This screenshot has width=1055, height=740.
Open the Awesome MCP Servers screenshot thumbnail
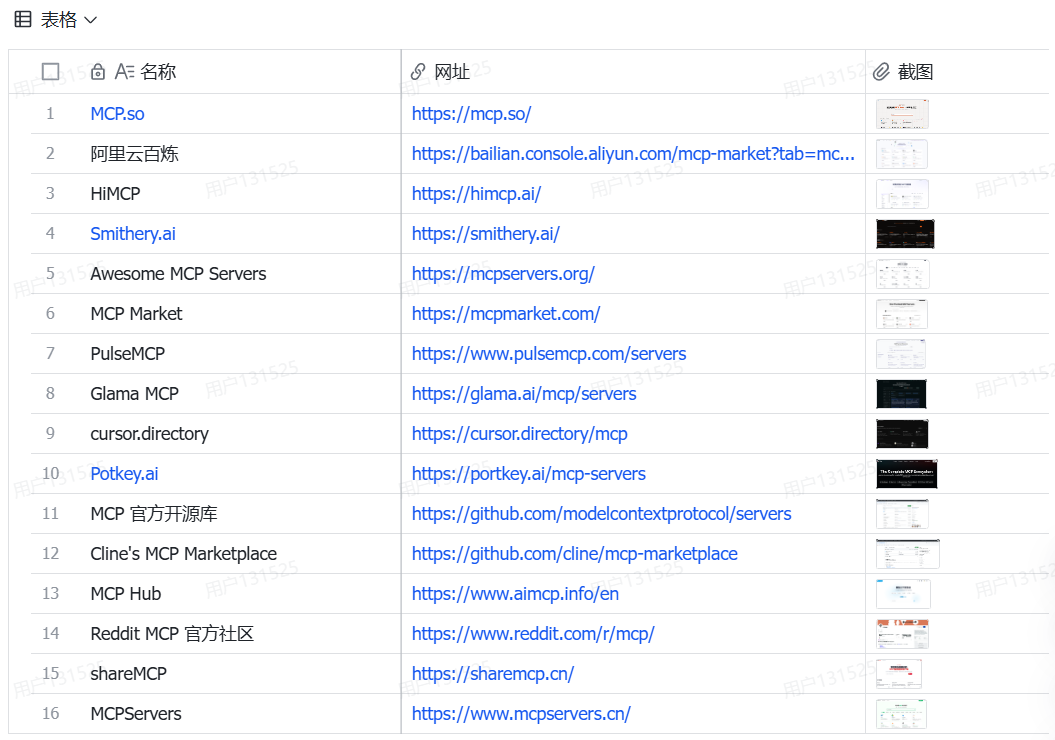click(x=902, y=274)
